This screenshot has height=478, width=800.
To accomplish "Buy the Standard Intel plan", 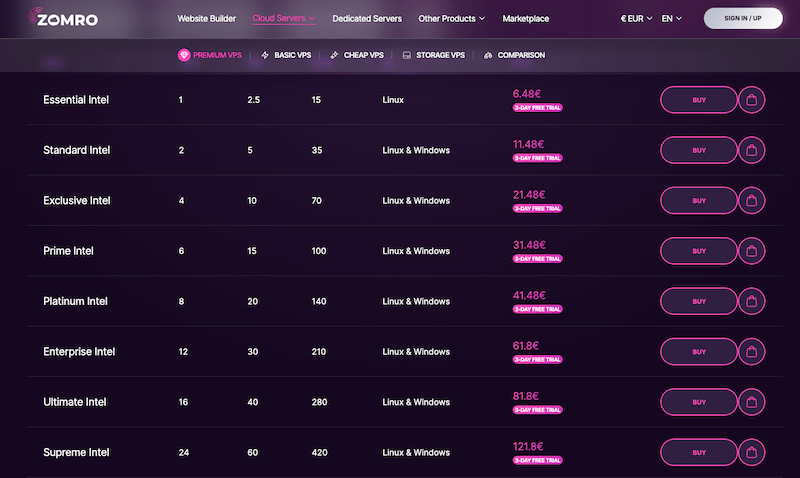I will pyautogui.click(x=699, y=150).
